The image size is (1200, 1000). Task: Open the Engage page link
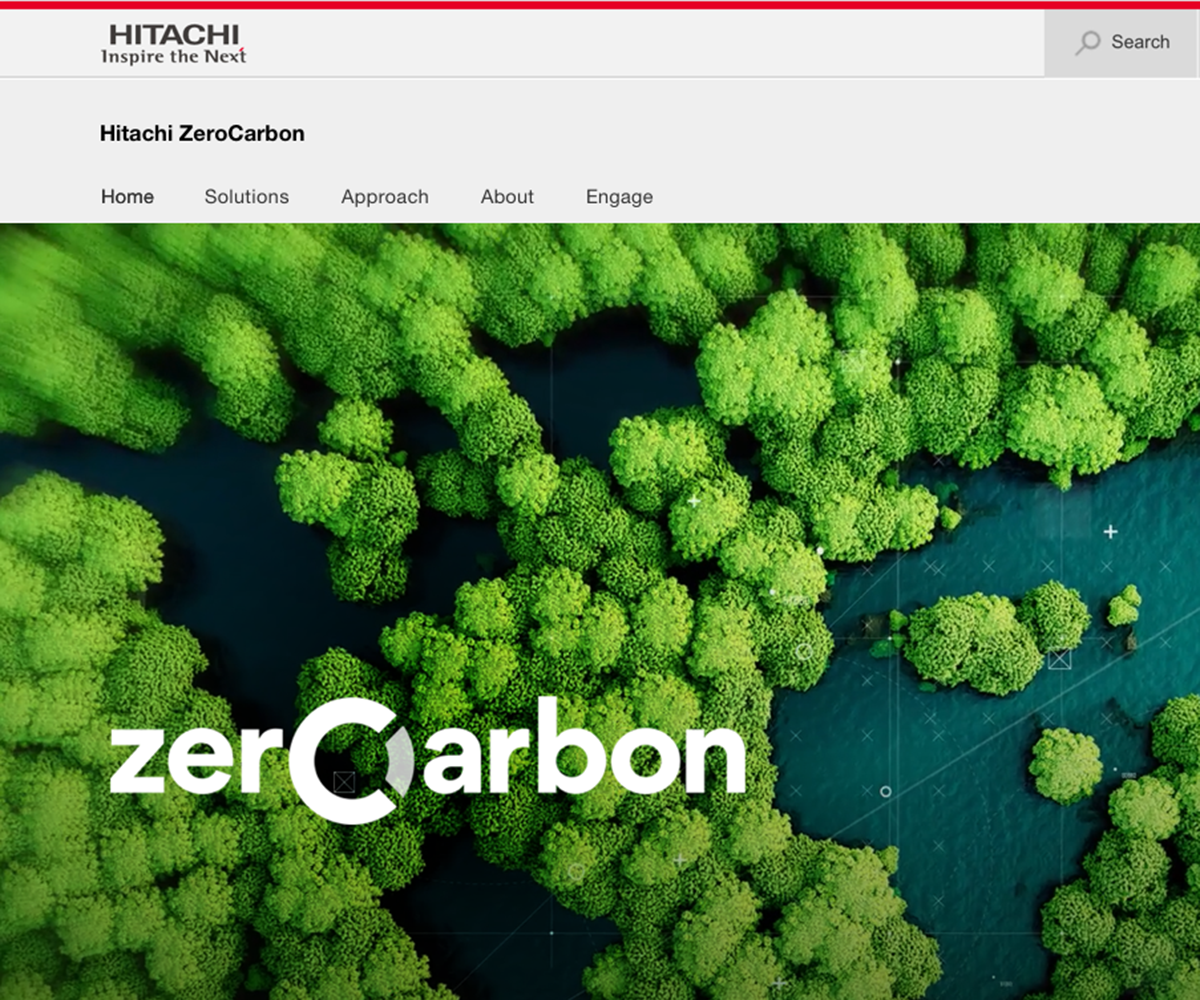[x=618, y=197]
